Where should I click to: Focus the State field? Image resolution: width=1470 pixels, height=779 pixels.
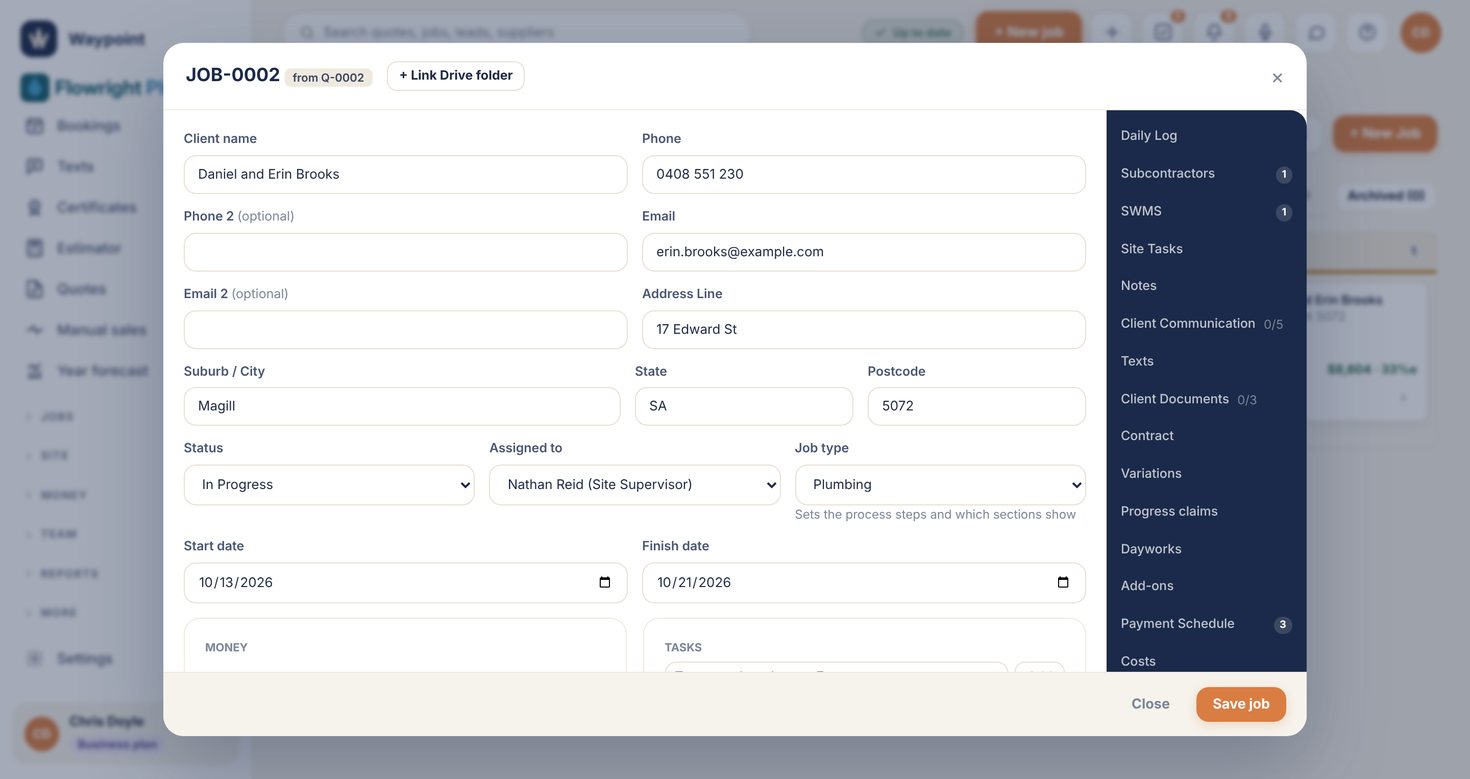pos(744,407)
